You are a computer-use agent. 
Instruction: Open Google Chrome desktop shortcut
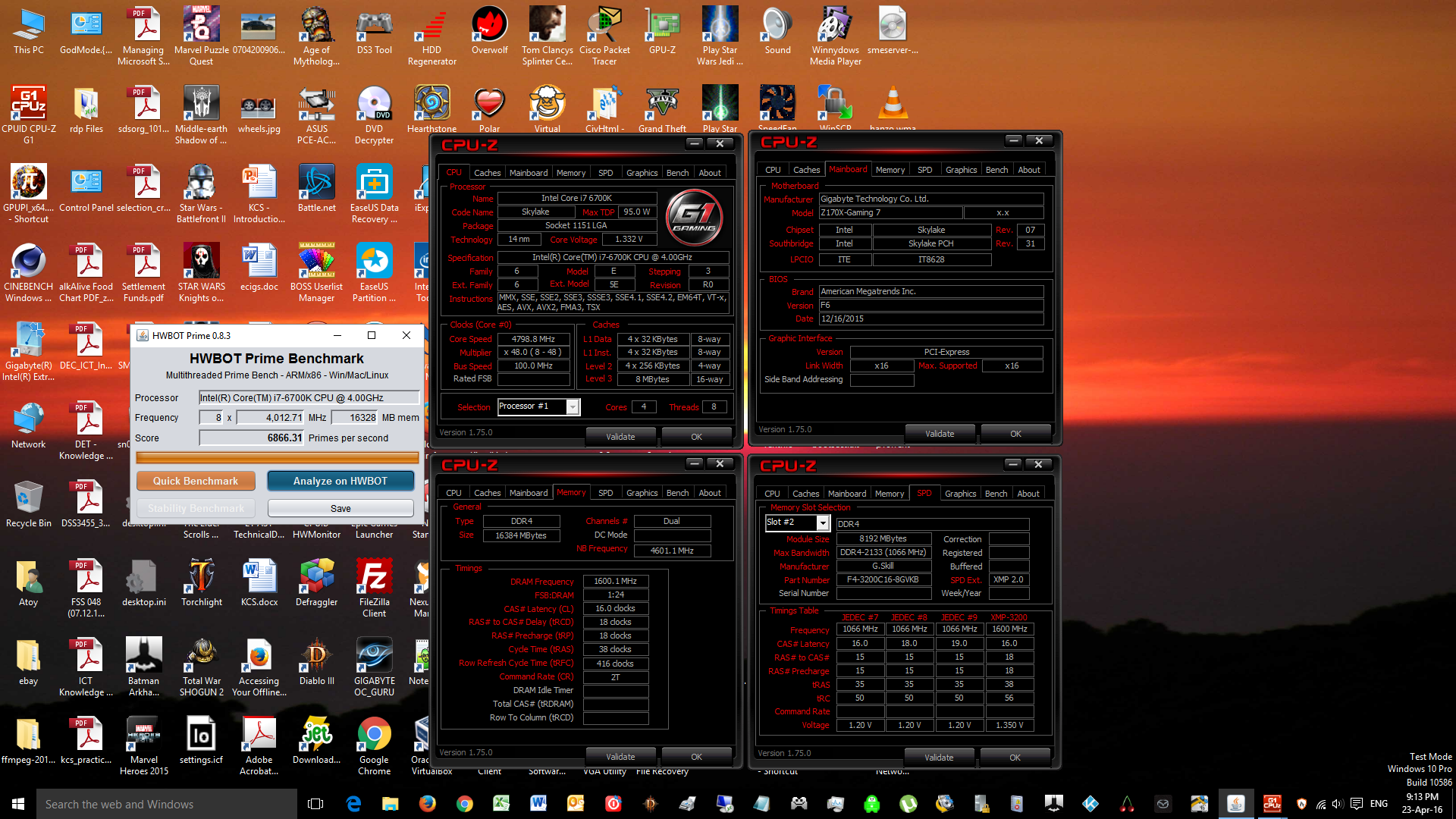click(x=374, y=746)
